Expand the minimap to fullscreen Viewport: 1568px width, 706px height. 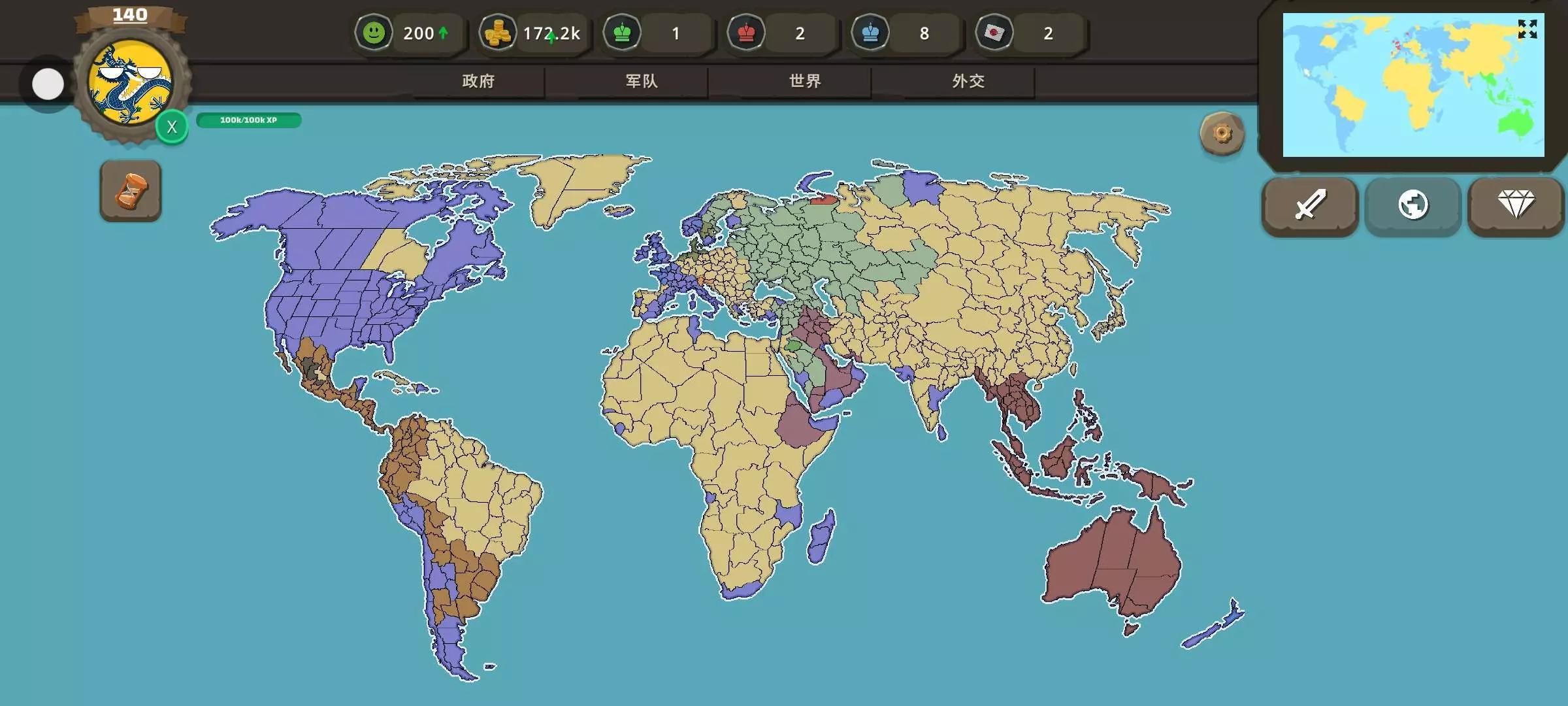tap(1527, 29)
